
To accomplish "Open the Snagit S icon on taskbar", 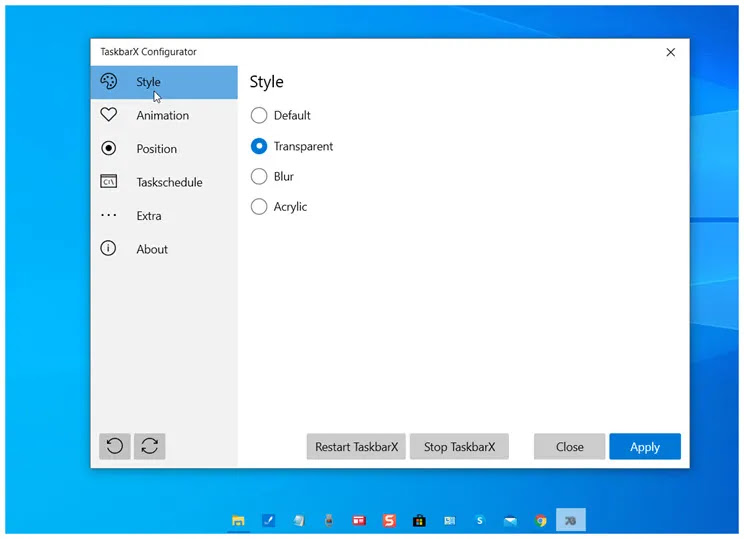I will pyautogui.click(x=389, y=520).
